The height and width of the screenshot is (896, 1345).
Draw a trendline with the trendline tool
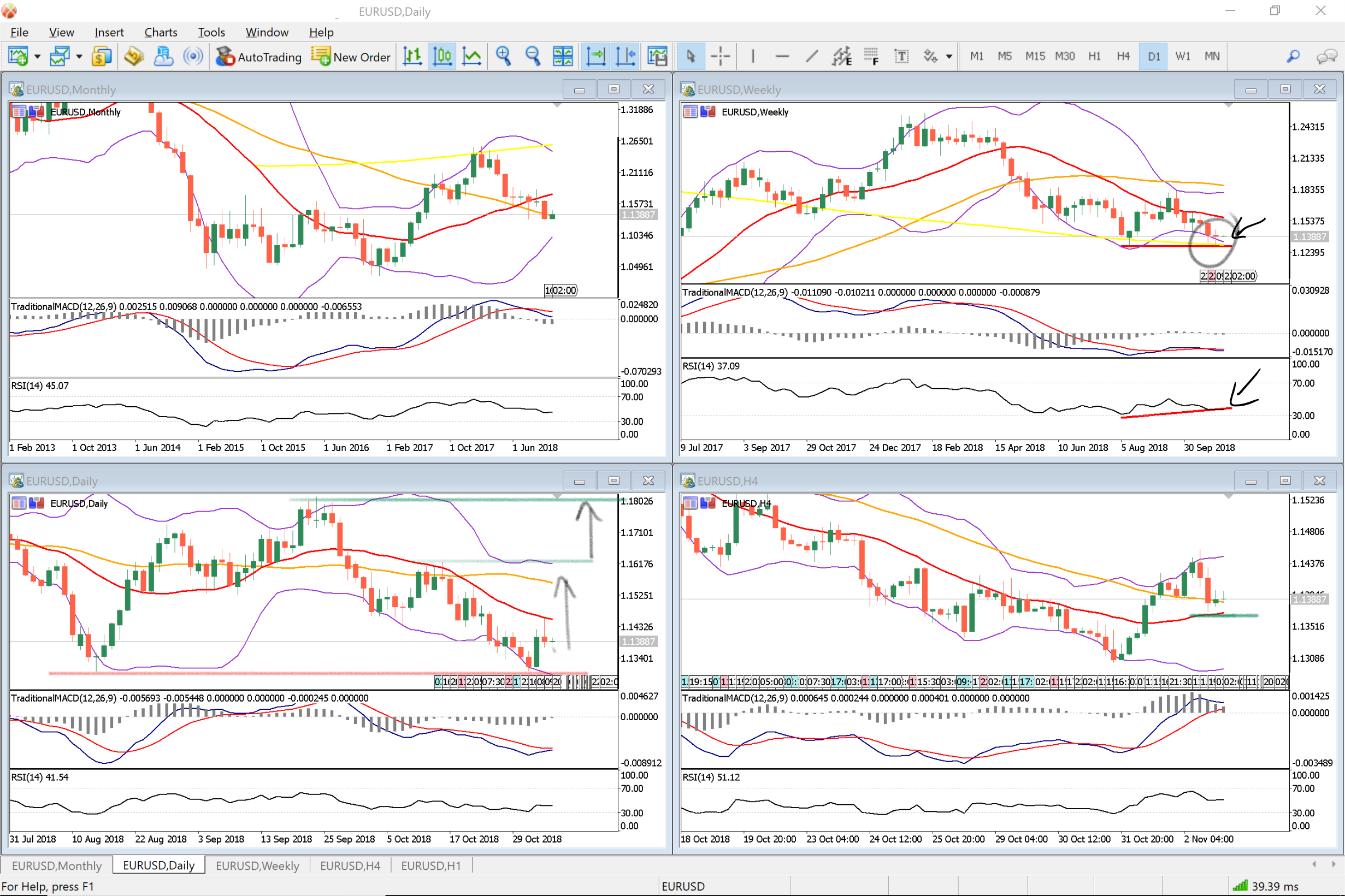812,56
